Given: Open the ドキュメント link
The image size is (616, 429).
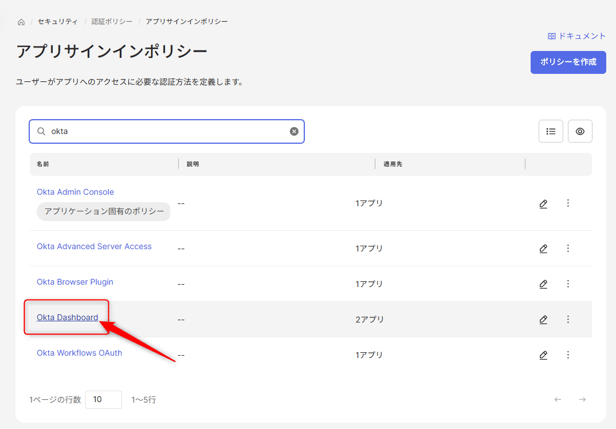Looking at the screenshot, I should tap(577, 36).
